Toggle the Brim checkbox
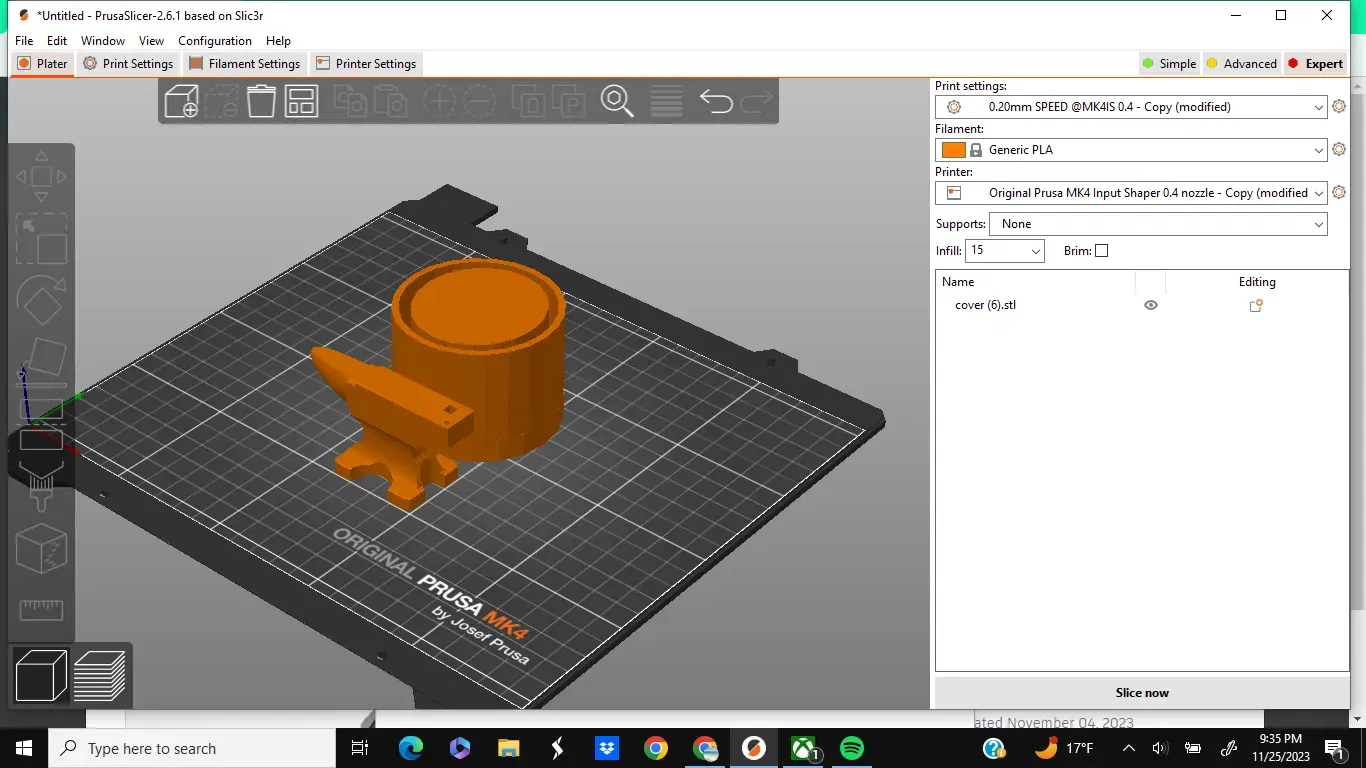 click(1101, 251)
